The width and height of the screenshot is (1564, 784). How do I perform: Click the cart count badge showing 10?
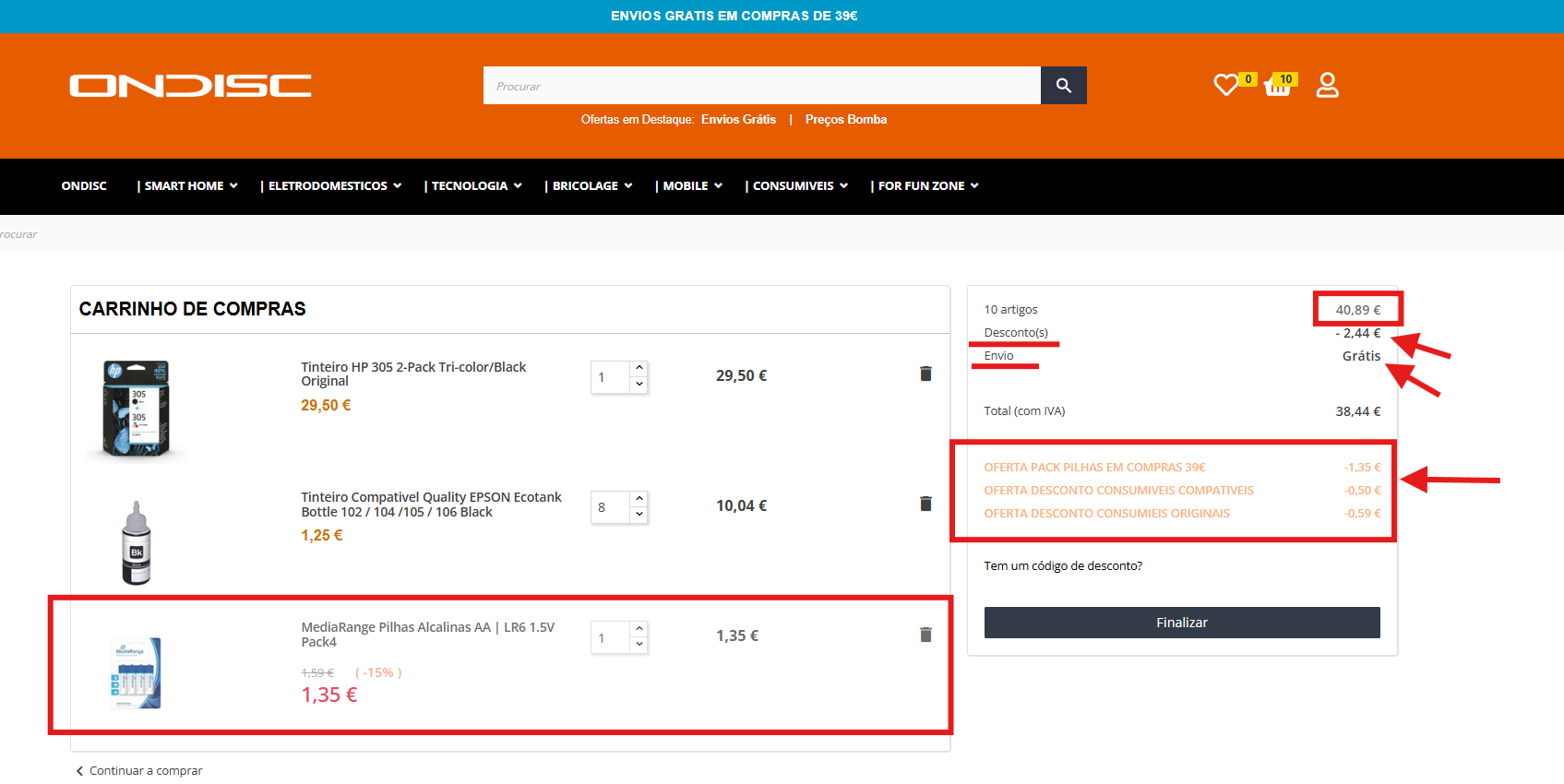click(1285, 79)
